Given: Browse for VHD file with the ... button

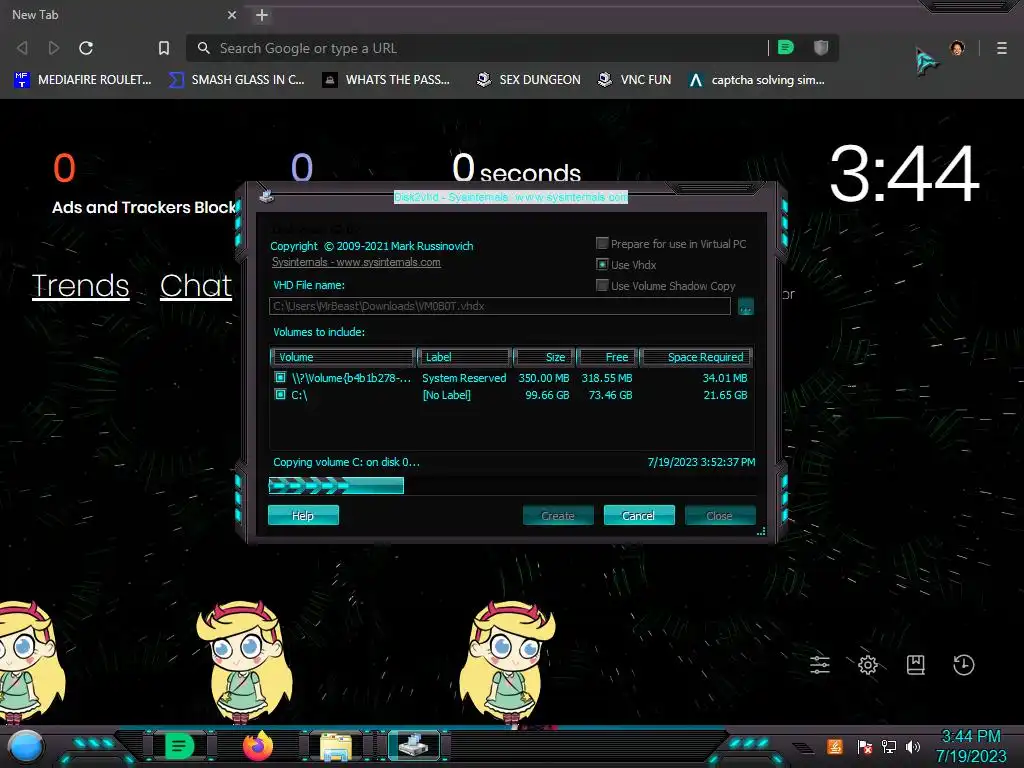Looking at the screenshot, I should (x=745, y=306).
